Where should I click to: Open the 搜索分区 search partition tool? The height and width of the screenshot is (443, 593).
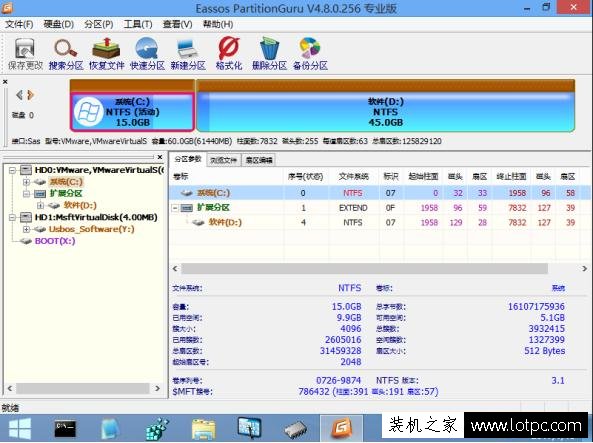tap(66, 54)
